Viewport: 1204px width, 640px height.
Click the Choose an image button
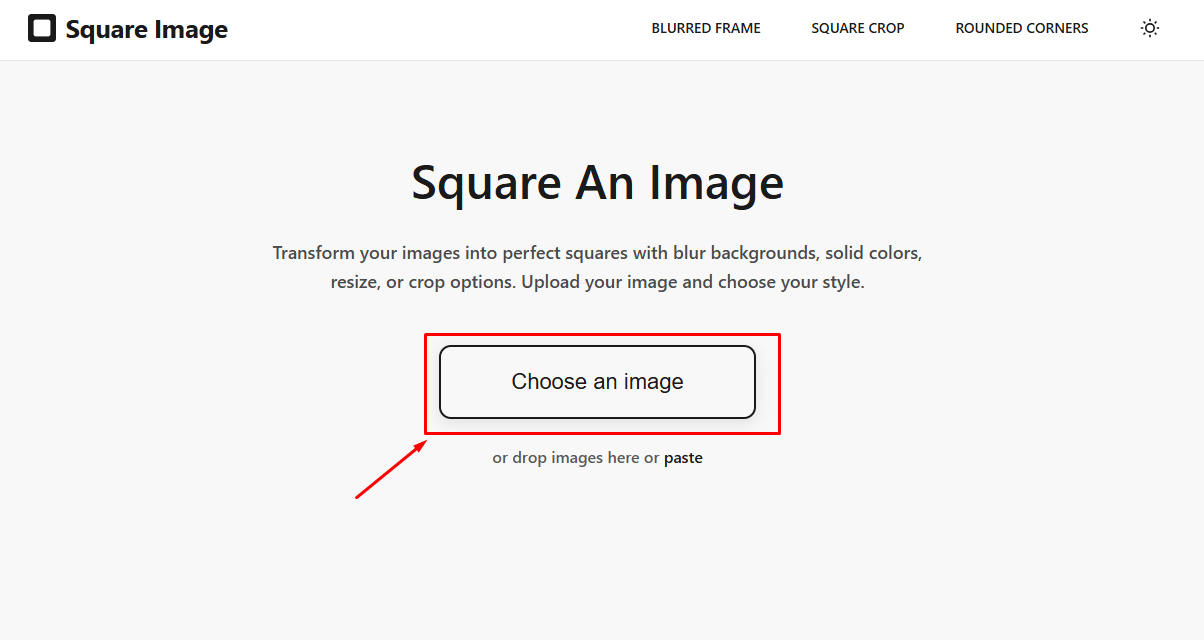[597, 382]
